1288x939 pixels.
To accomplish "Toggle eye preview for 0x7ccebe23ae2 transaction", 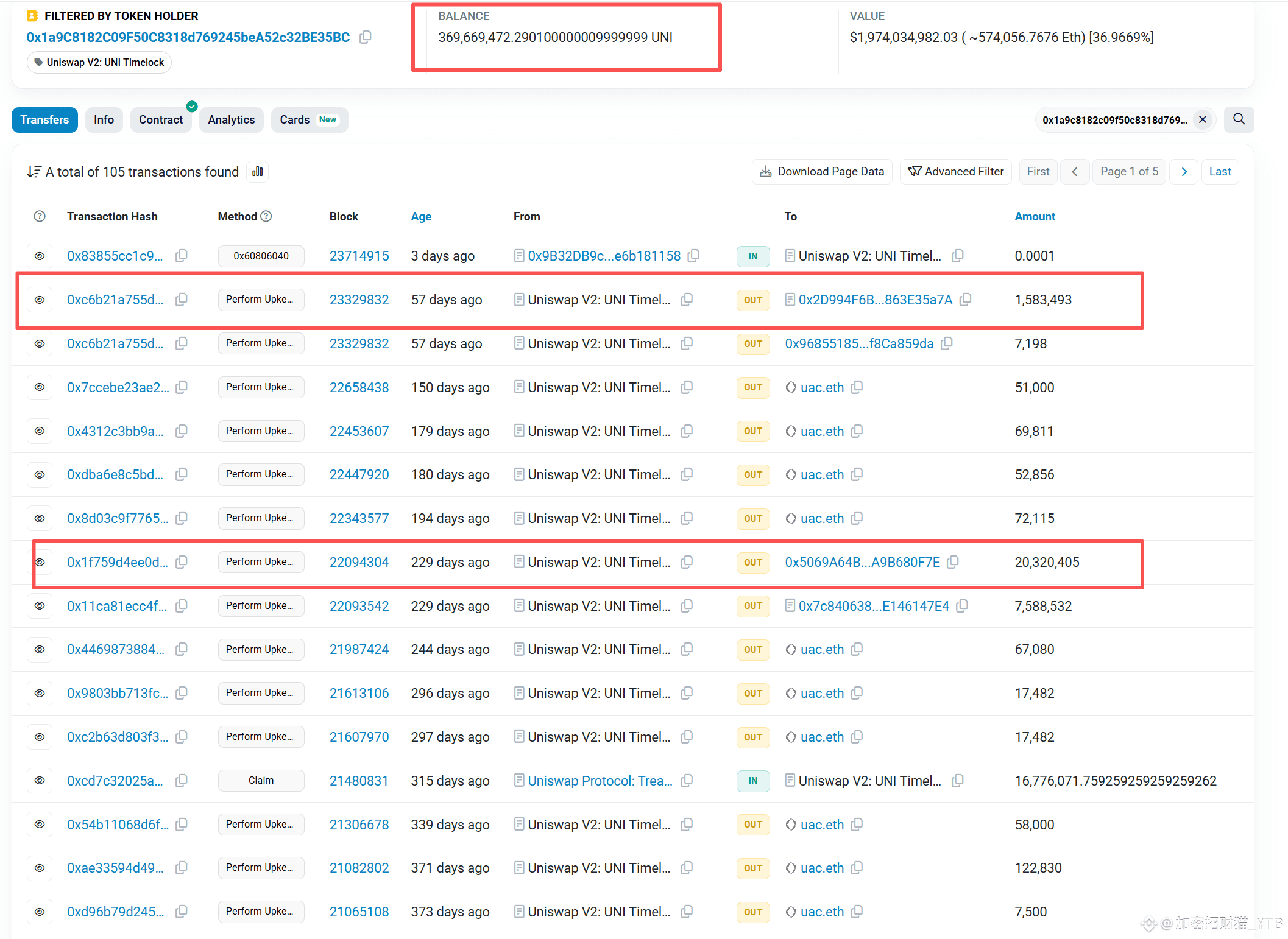I will 40,387.
